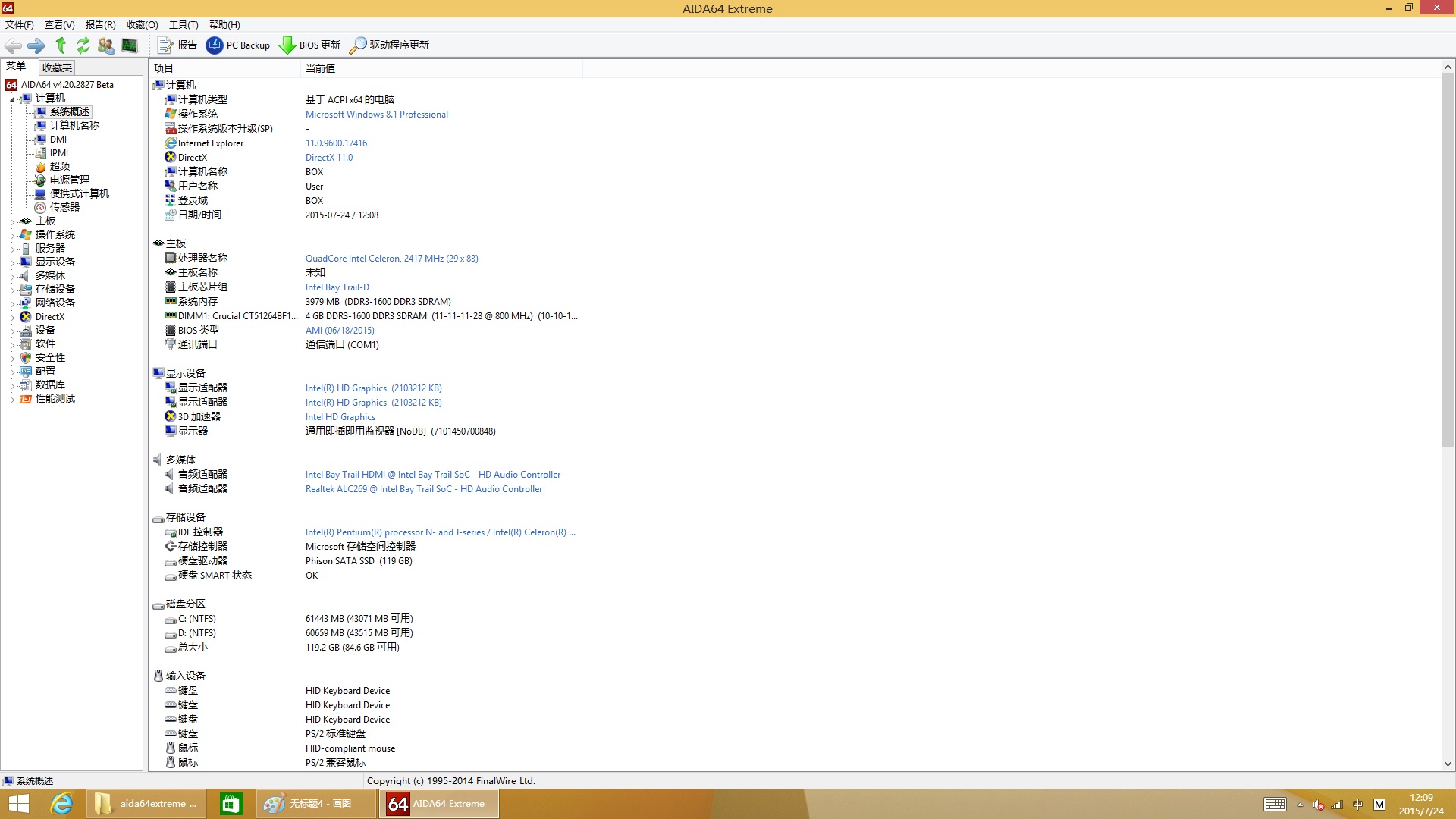Screen dimensions: 1456x819
Task: Click the 安全性 shield icon in tree
Action: (x=26, y=358)
